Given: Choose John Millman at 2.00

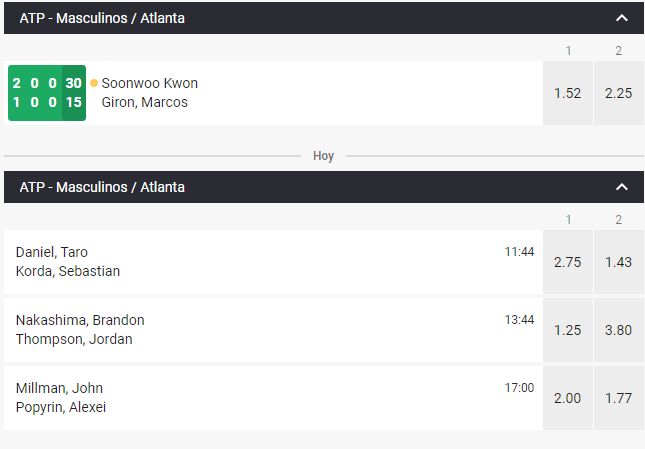Looking at the screenshot, I should point(568,398).
